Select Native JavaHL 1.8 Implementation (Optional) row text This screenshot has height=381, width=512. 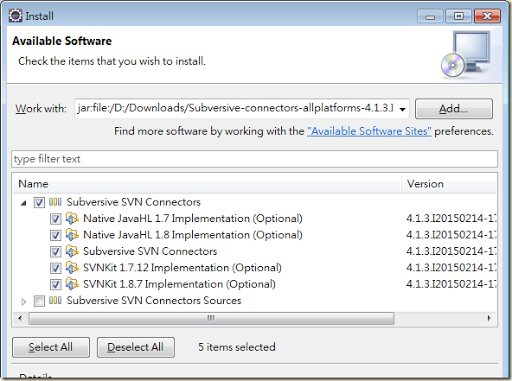point(193,235)
